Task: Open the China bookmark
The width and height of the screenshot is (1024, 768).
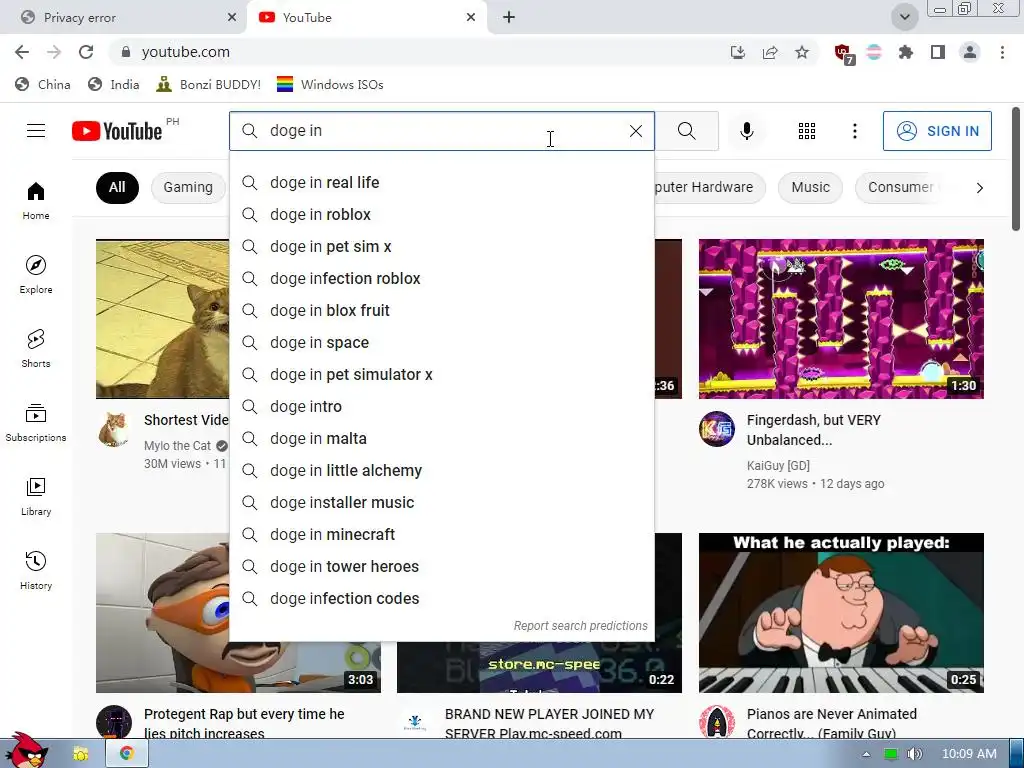Action: coord(43,84)
